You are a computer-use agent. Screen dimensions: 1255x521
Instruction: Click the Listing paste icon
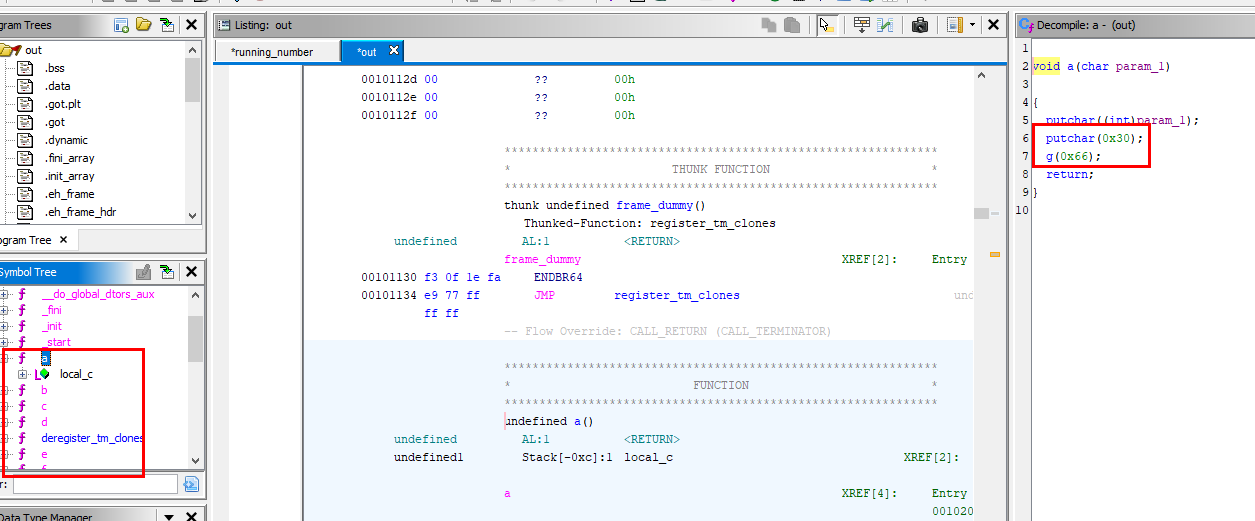coord(792,25)
